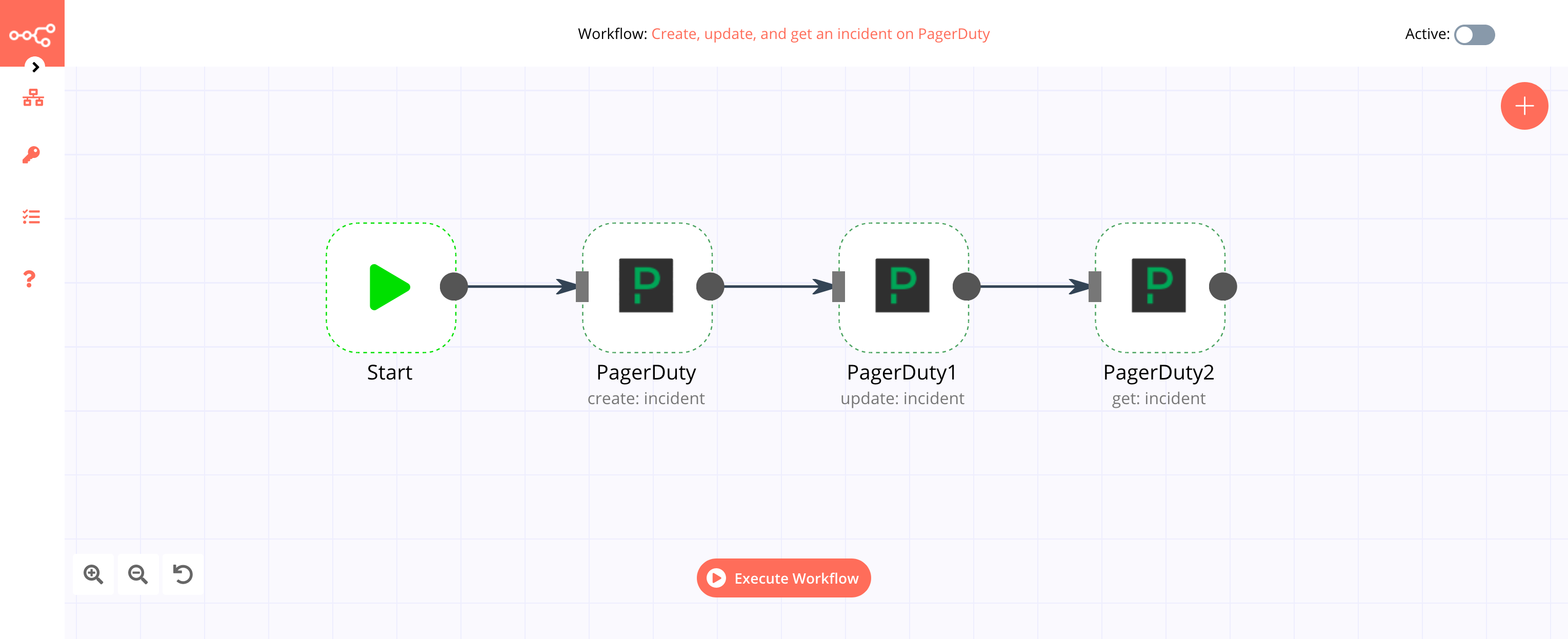Click the PagerDuty create incident node

[x=647, y=286]
